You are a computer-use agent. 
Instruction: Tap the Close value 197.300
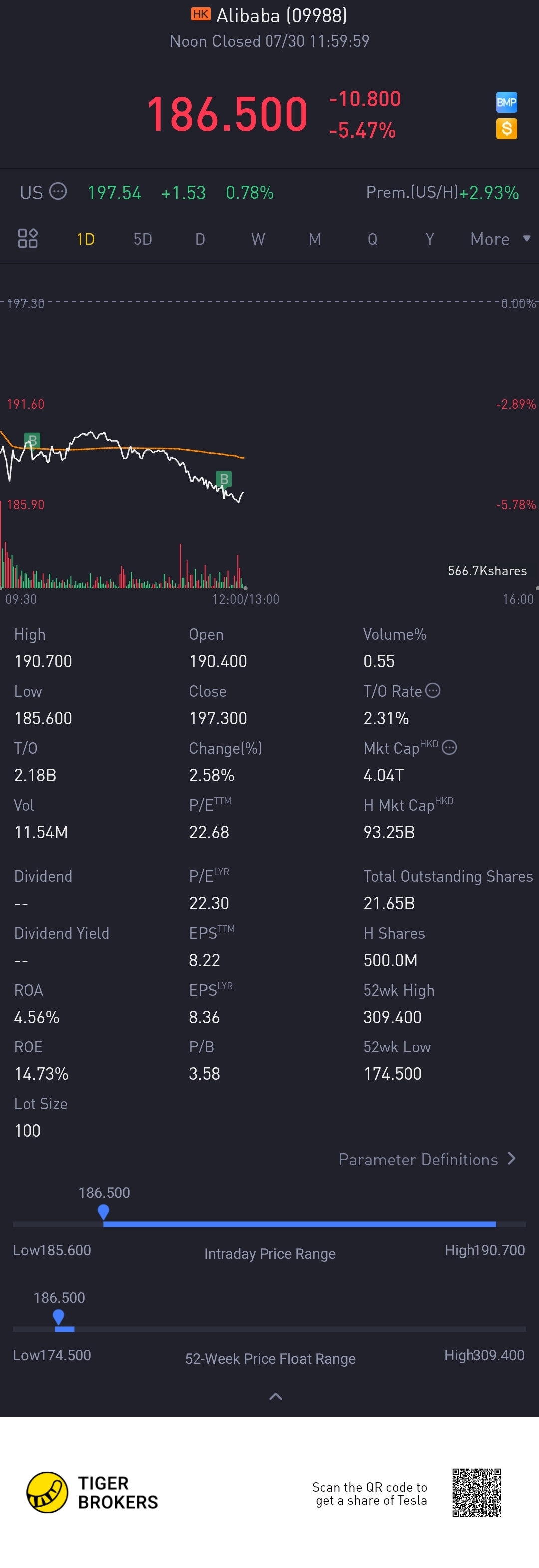[x=218, y=718]
